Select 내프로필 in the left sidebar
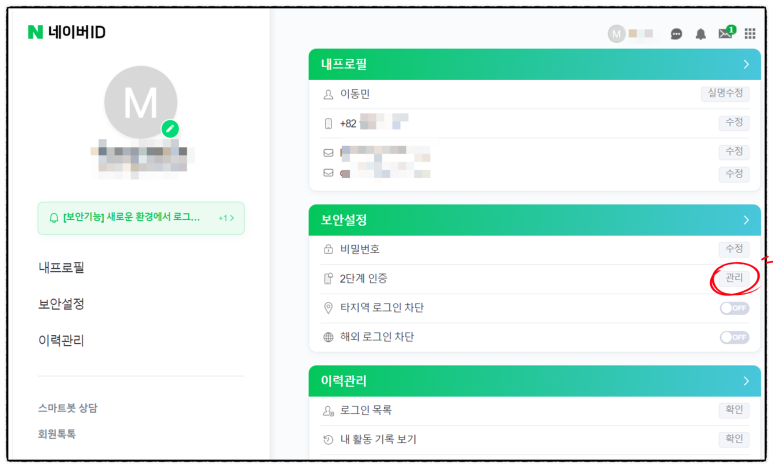Viewport: 773px width, 468px height. coord(61,268)
